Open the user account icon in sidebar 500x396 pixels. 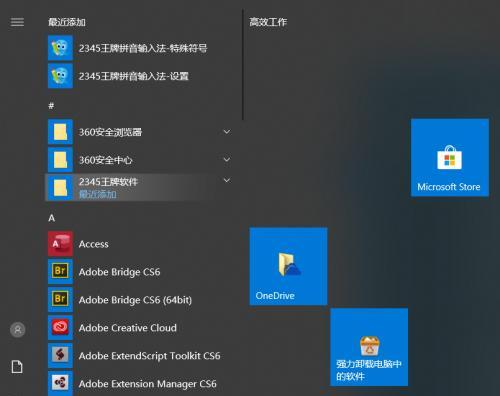[18, 330]
